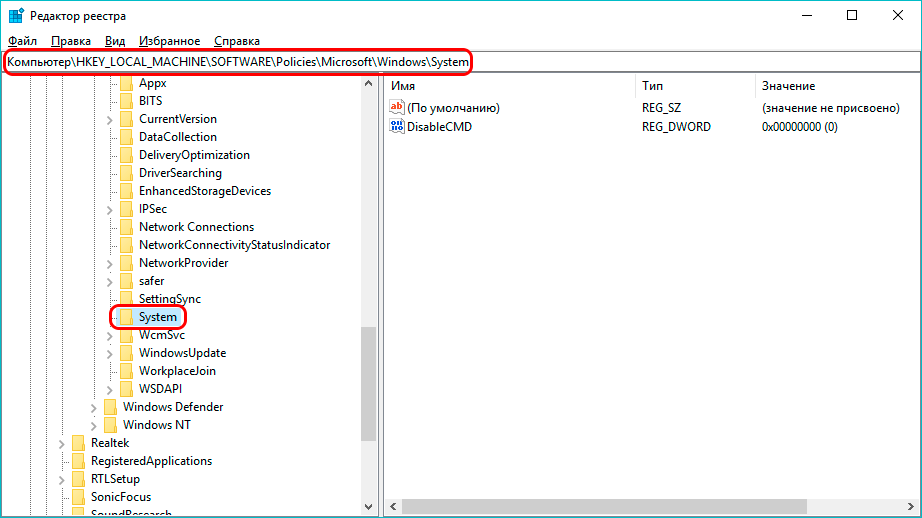The width and height of the screenshot is (922, 518).
Task: Expand the RTLSetup key
Action: tap(62, 480)
